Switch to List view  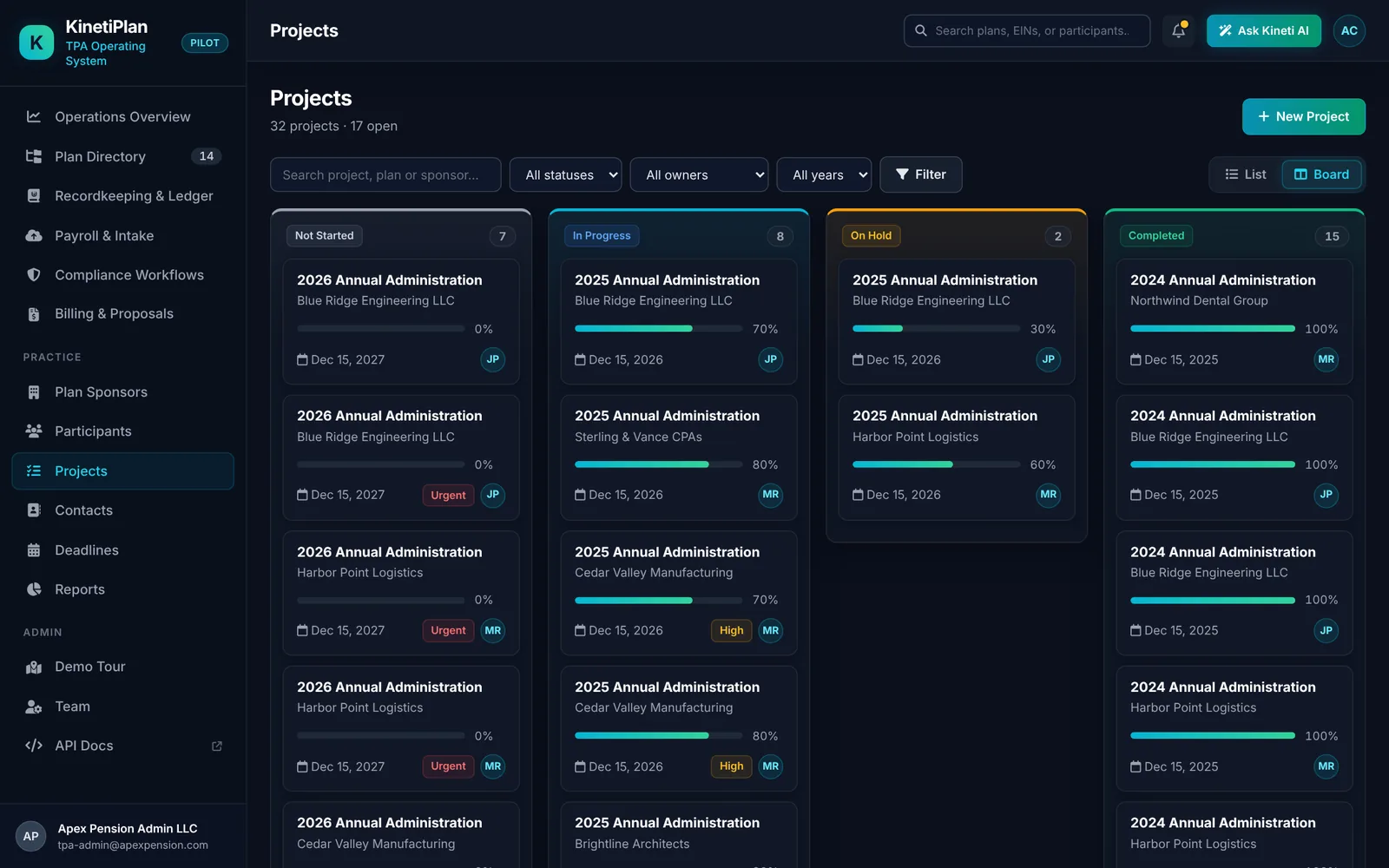1245,174
